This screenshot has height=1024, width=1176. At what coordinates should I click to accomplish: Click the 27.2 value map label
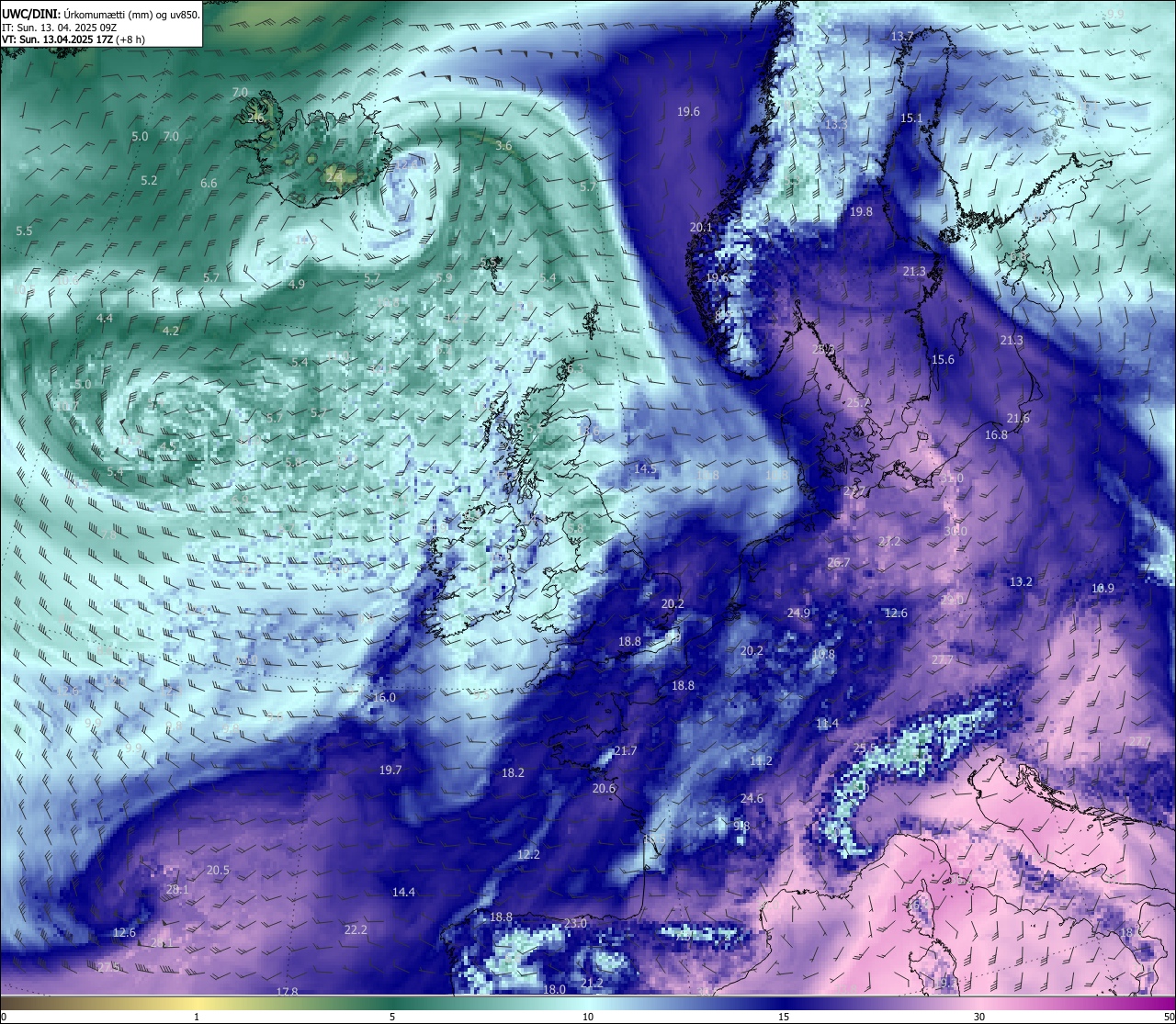(x=889, y=542)
